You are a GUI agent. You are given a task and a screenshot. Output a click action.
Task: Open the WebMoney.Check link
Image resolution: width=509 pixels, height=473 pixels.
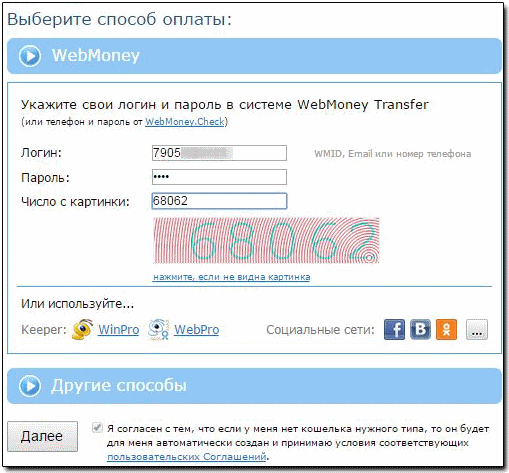(185, 122)
